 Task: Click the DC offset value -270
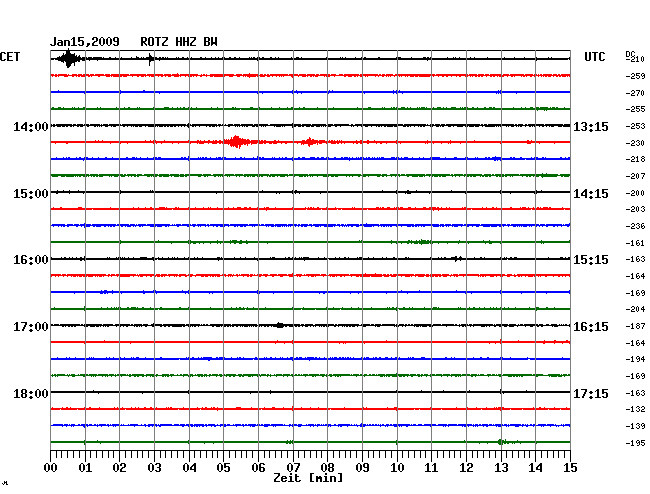tap(635, 93)
